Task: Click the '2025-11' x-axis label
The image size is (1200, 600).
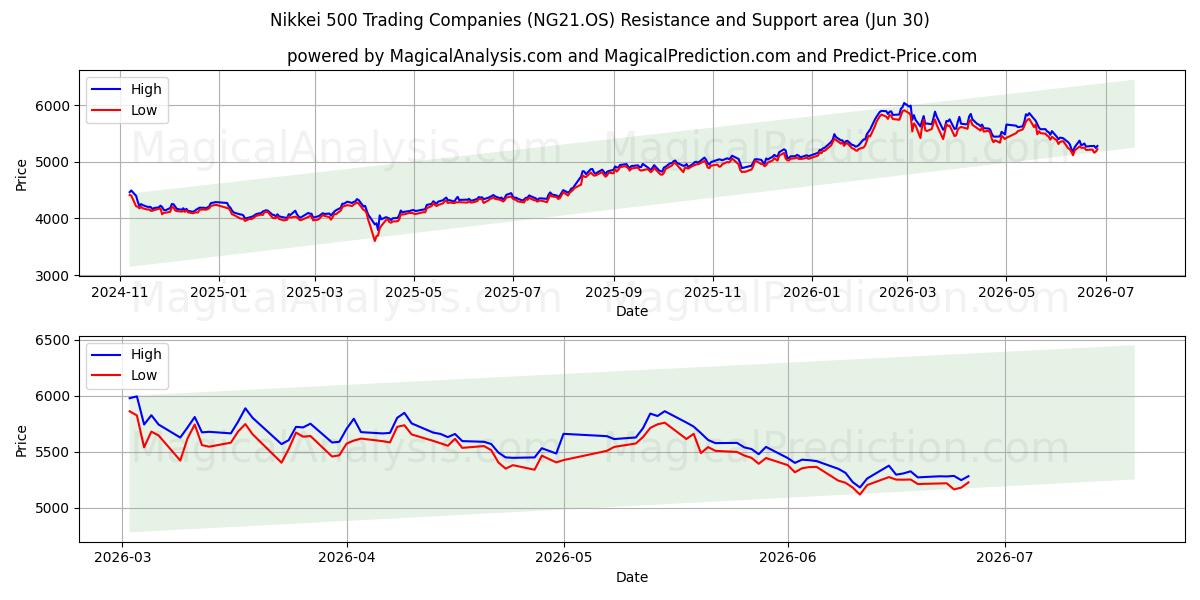Action: click(712, 294)
